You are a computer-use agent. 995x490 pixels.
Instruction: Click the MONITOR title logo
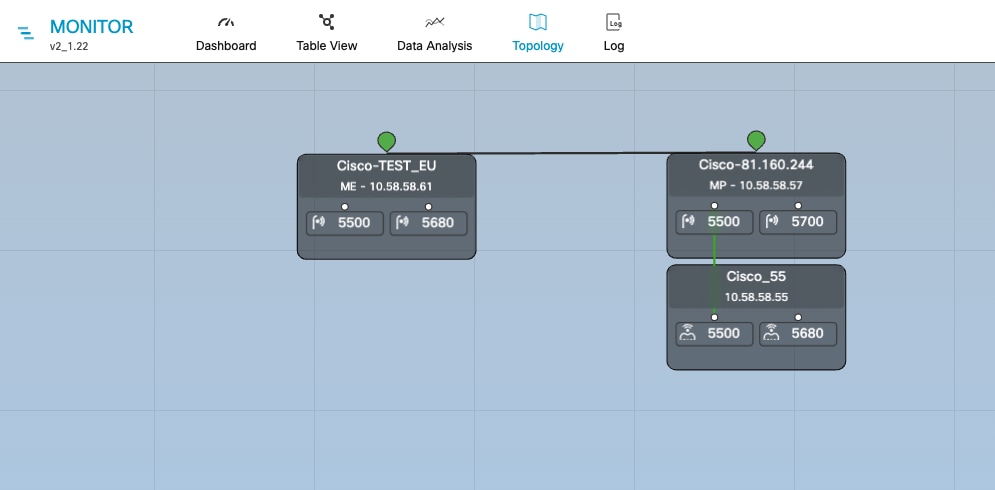point(91,27)
